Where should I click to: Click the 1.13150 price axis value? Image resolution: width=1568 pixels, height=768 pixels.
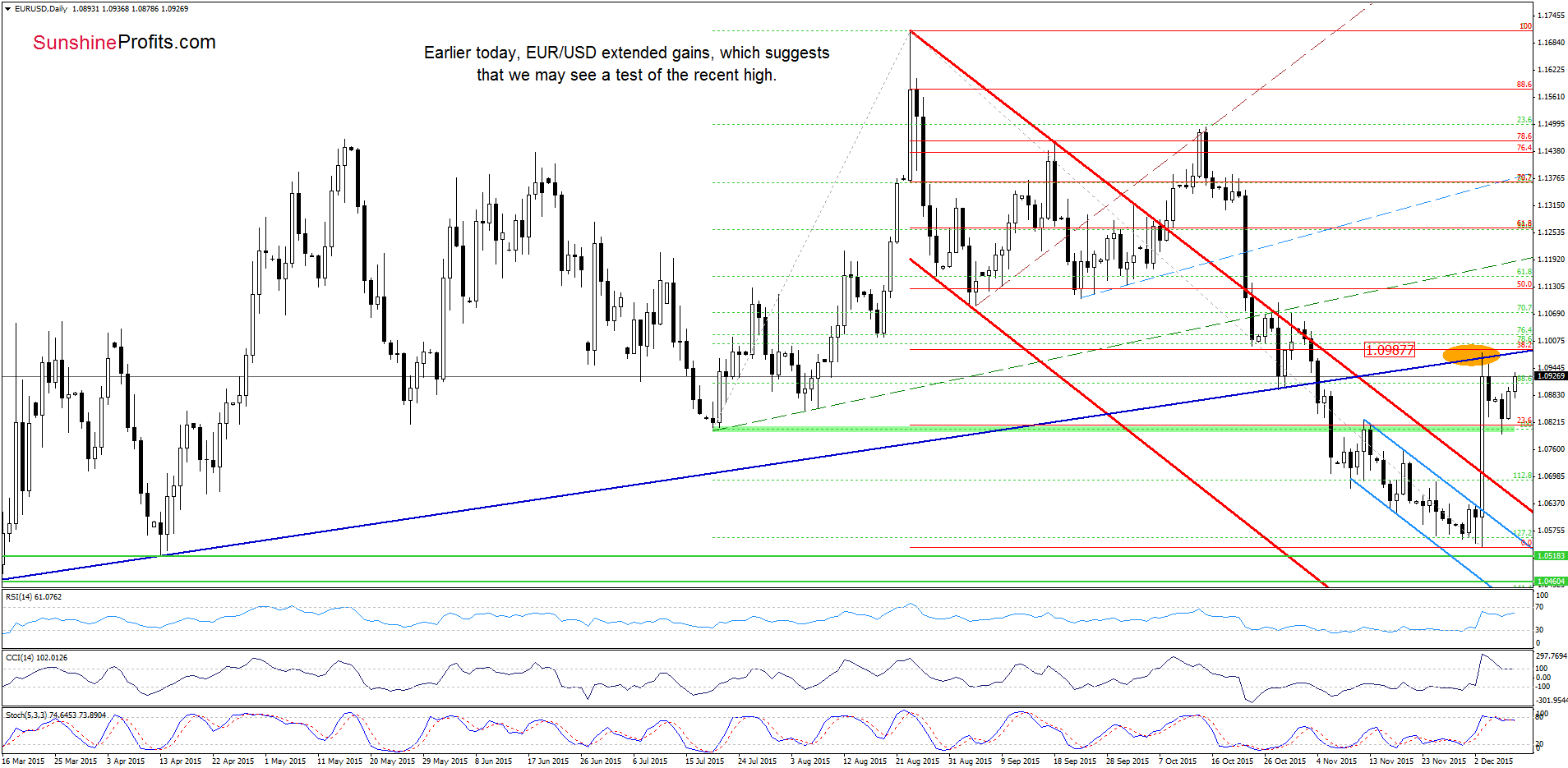(1551, 205)
